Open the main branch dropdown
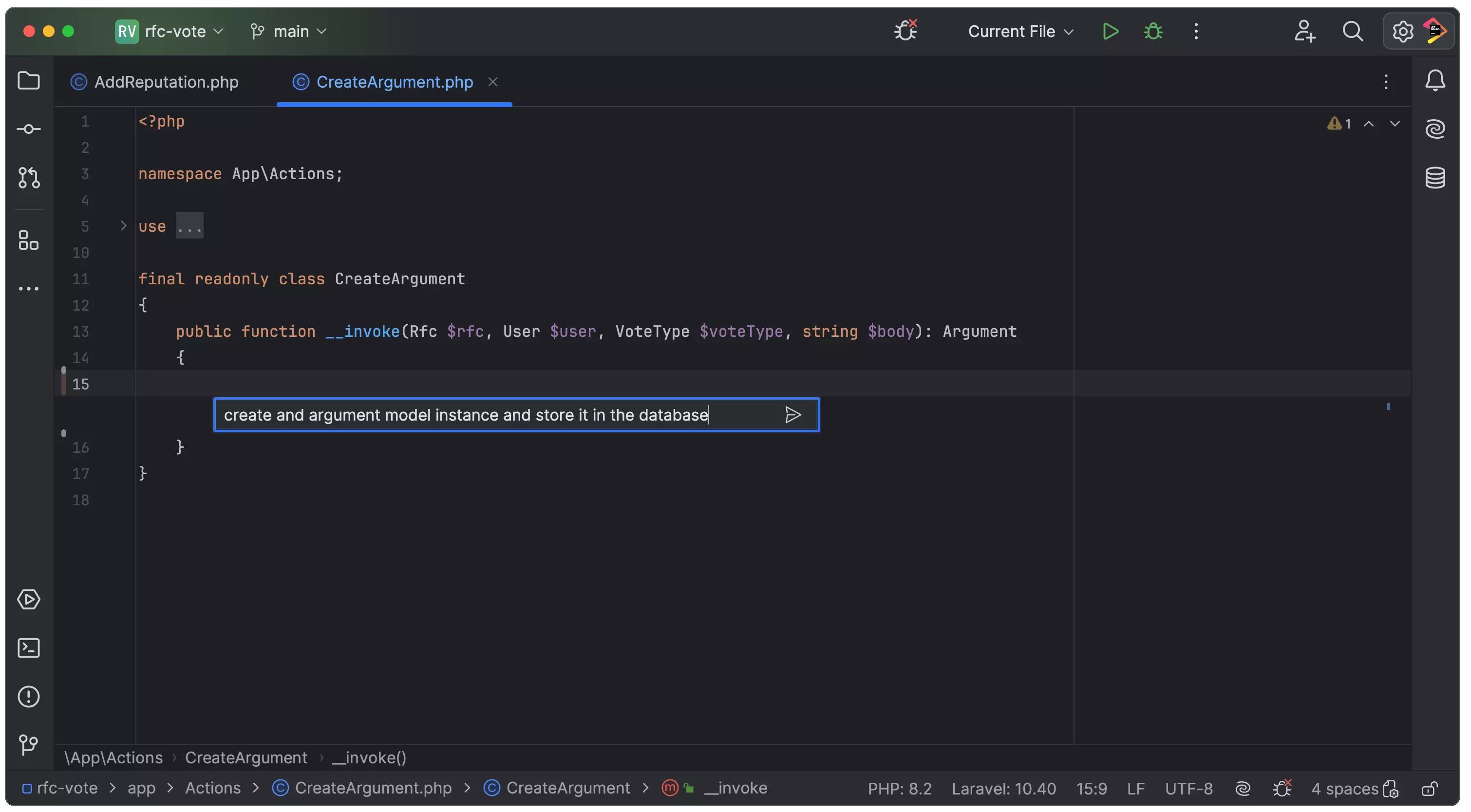Viewport: 1471px width, 812px height. click(287, 31)
